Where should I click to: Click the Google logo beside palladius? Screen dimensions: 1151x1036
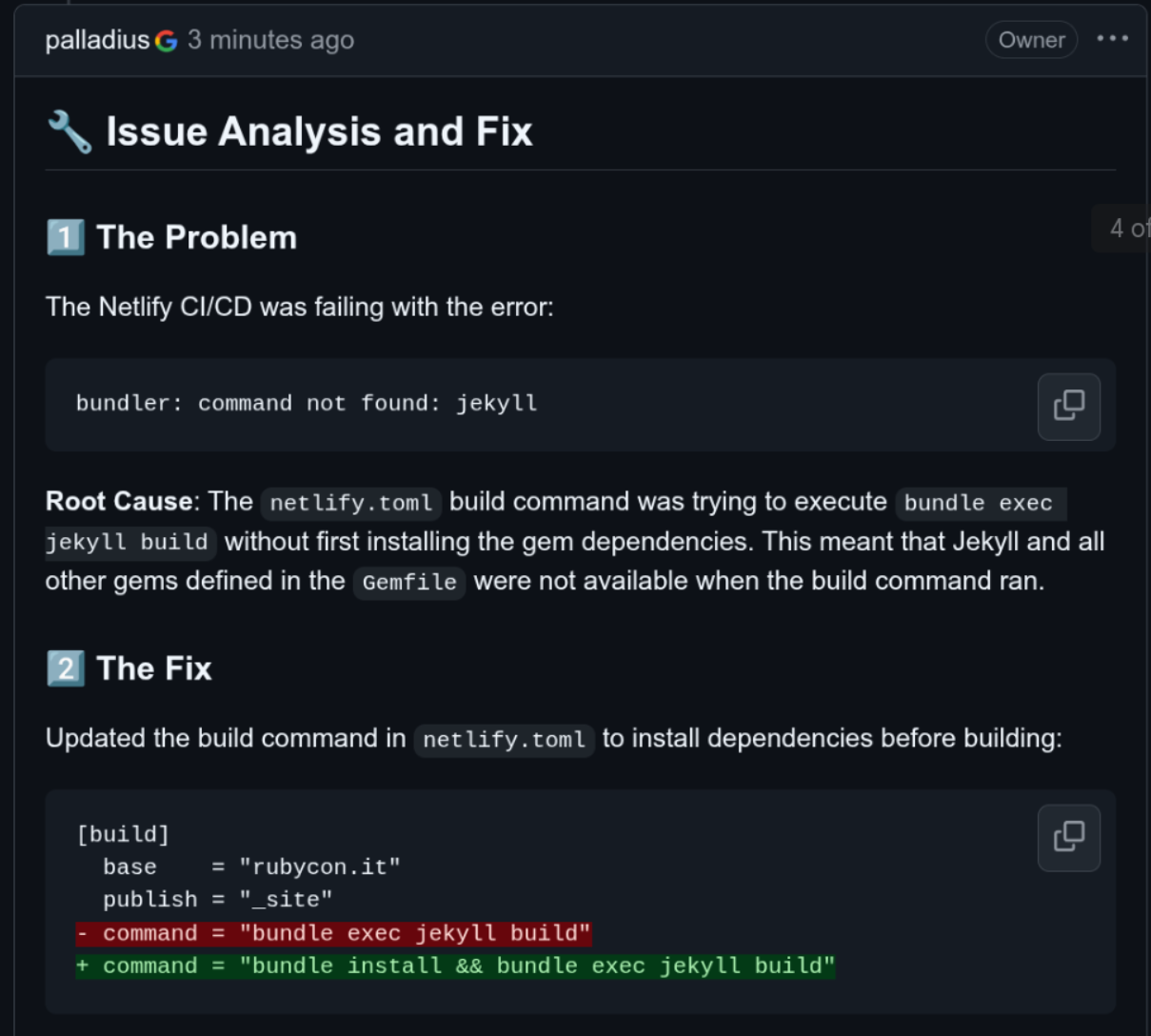[167, 41]
